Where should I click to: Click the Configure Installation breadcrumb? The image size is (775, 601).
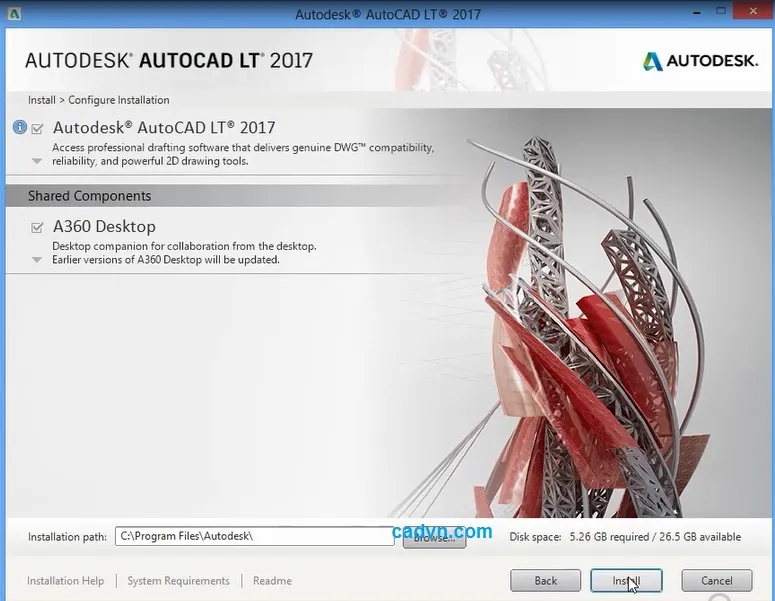(x=119, y=100)
